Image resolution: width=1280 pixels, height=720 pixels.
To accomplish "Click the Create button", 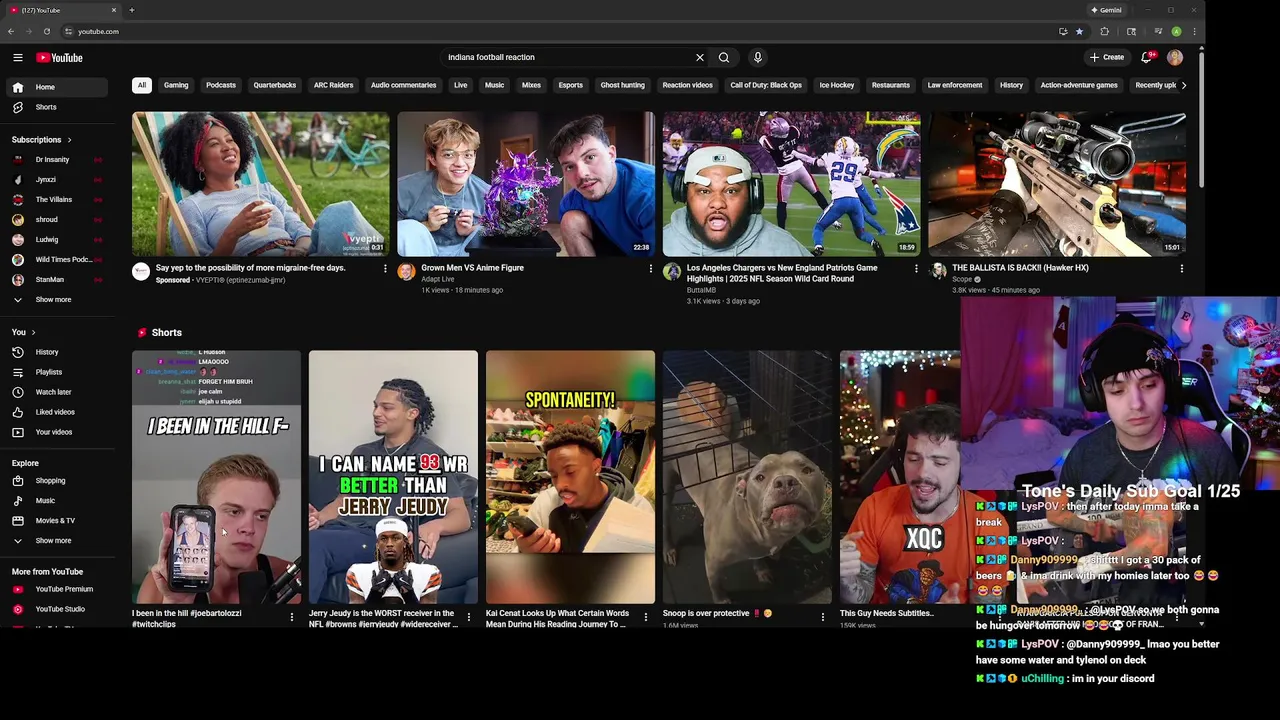I will click(1107, 58).
